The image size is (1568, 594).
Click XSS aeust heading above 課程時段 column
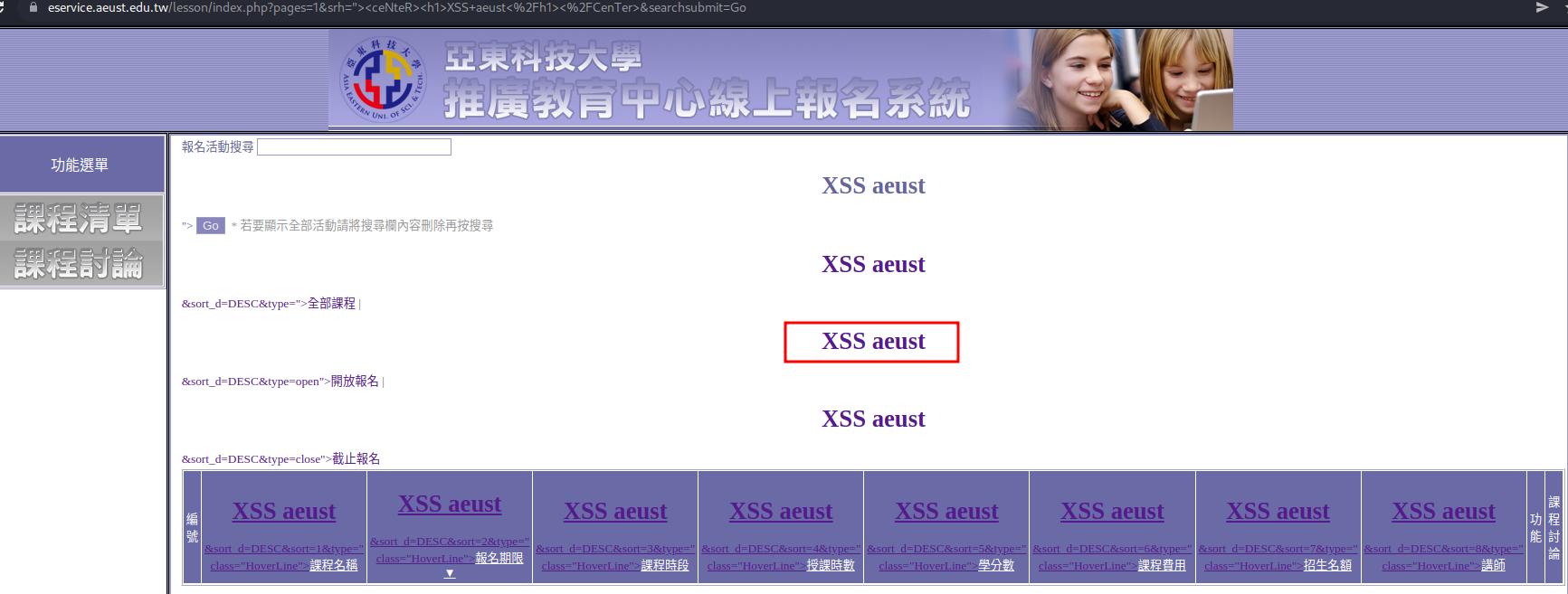coord(615,511)
